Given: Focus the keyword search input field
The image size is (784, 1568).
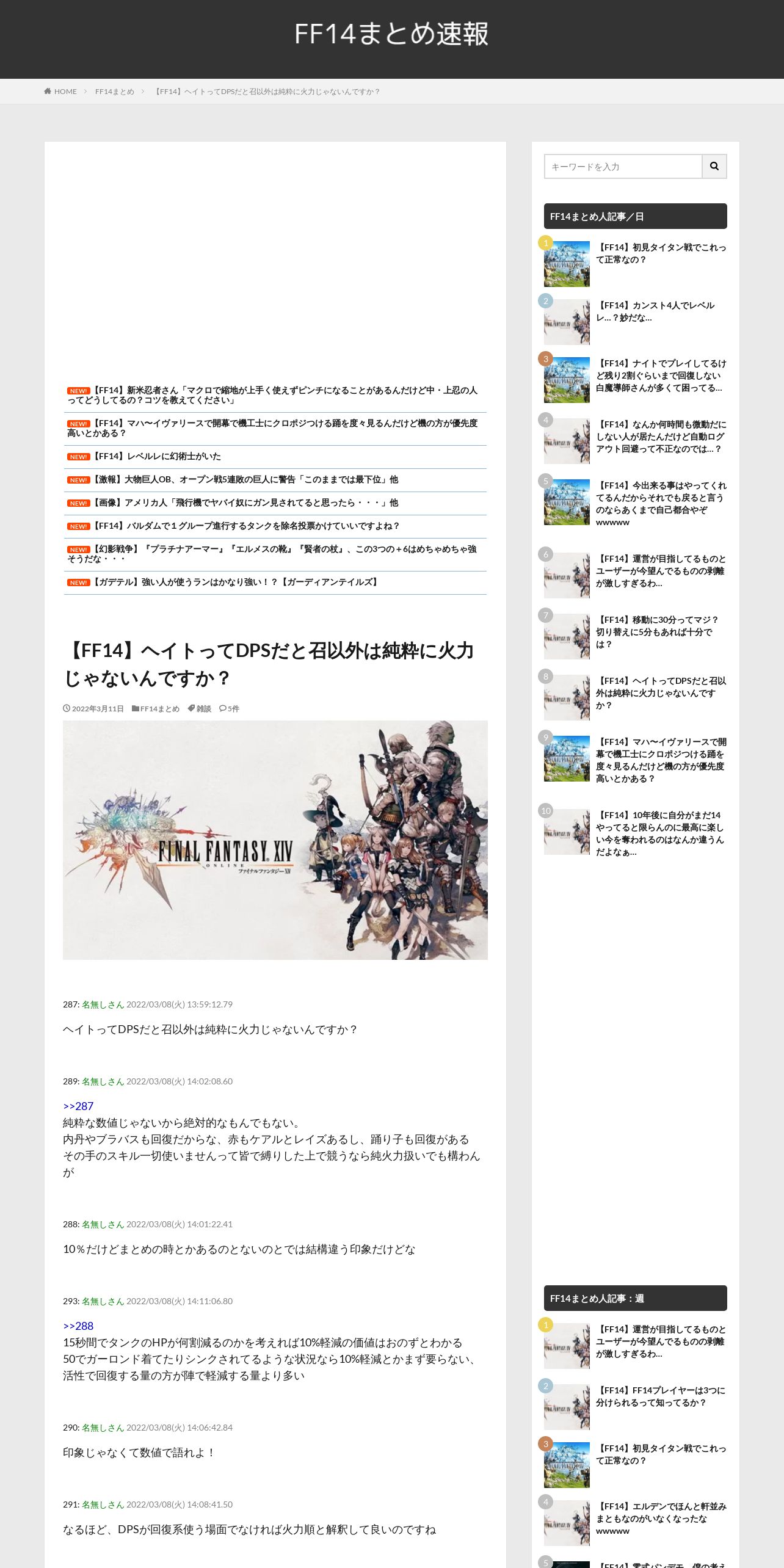Looking at the screenshot, I should [623, 166].
